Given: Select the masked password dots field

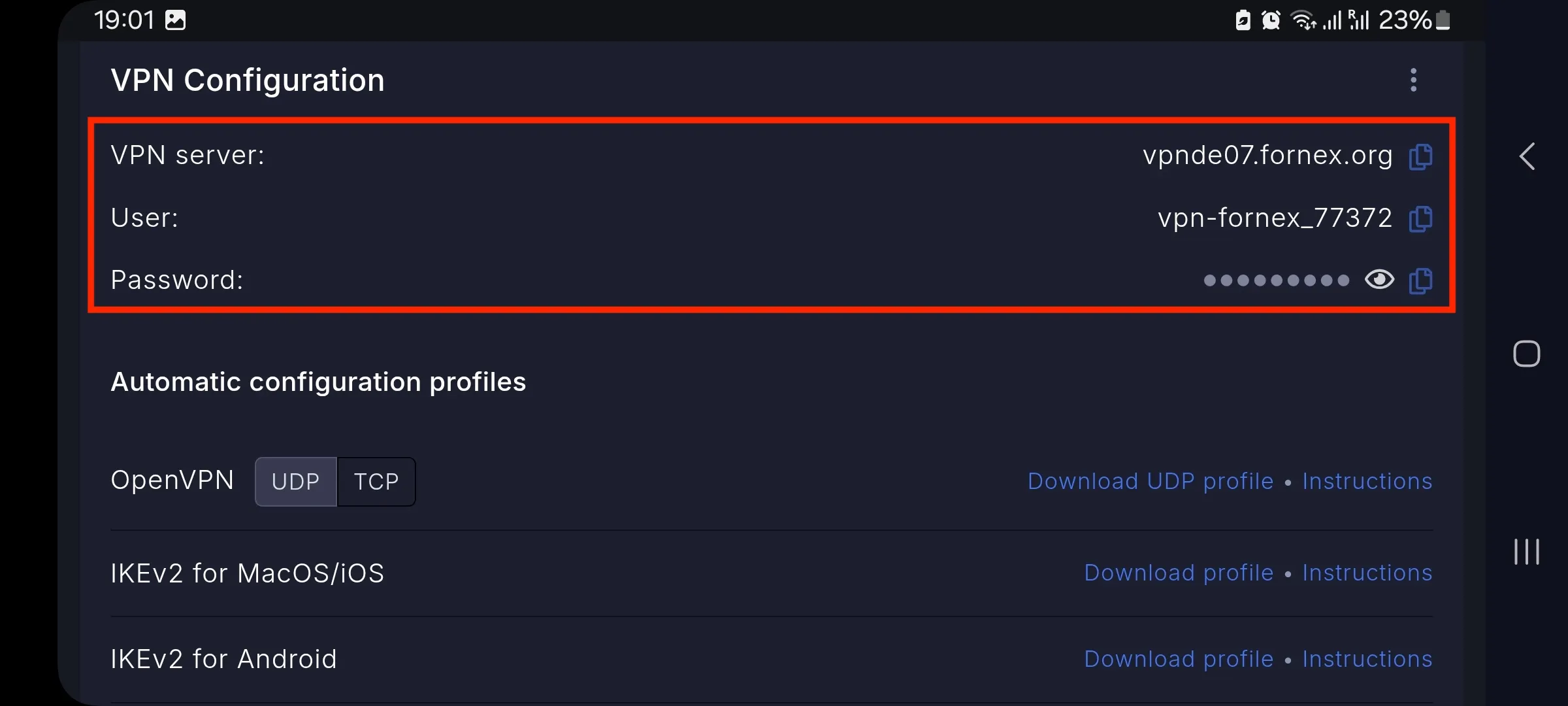Looking at the screenshot, I should pyautogui.click(x=1276, y=280).
